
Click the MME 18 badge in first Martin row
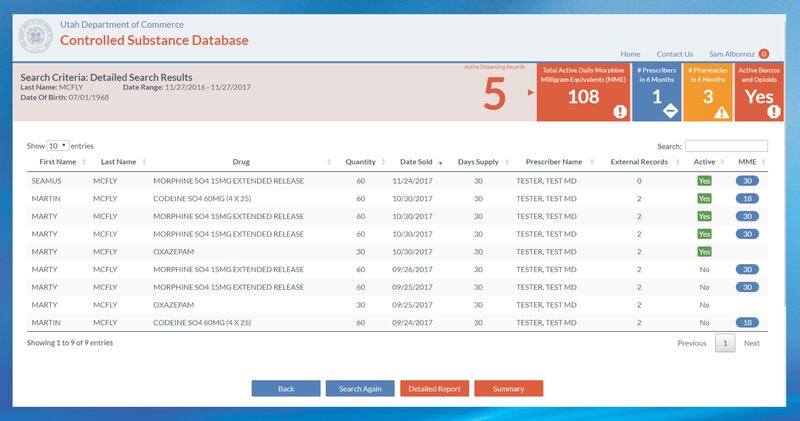pyautogui.click(x=747, y=198)
